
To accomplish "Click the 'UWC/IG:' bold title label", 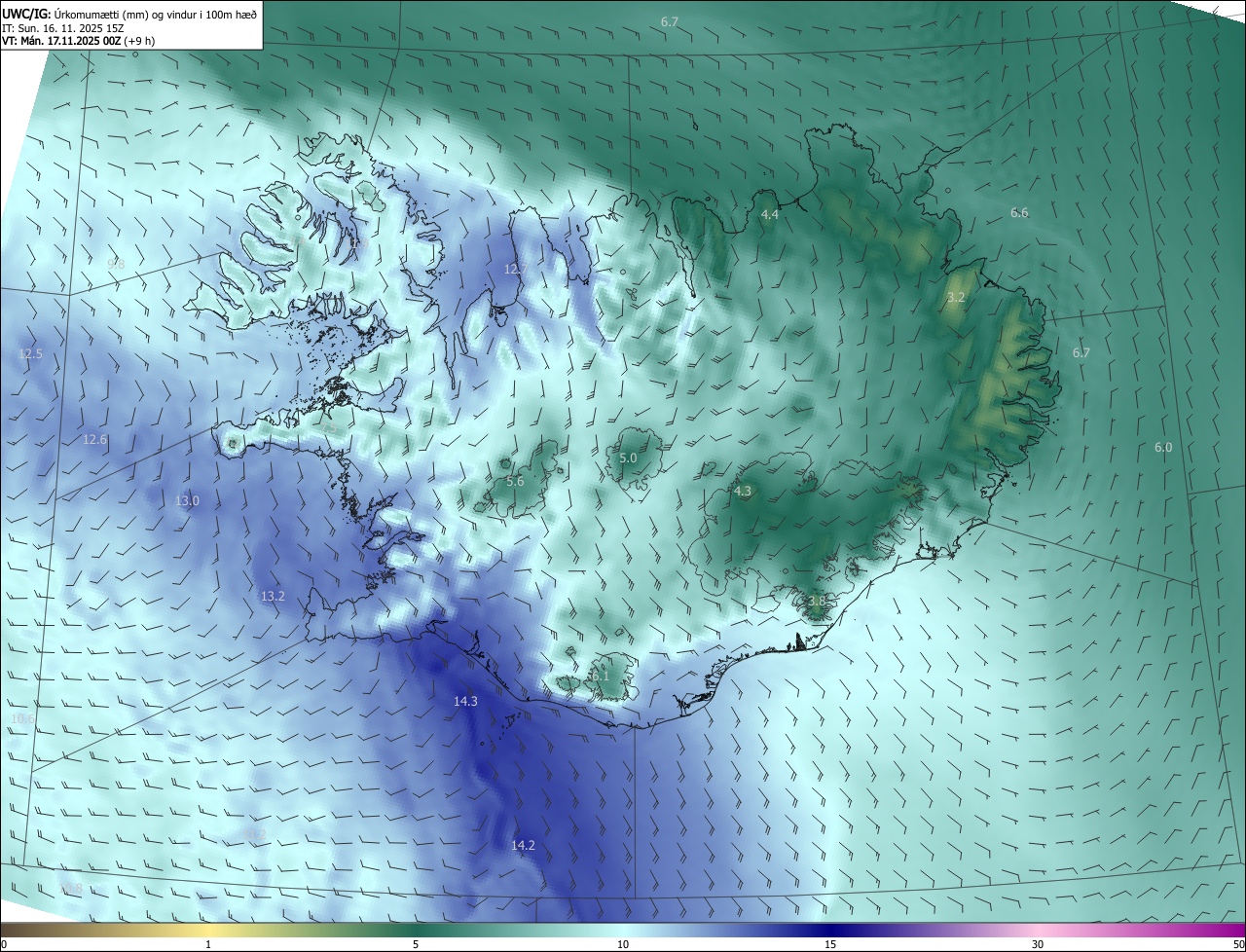I will pyautogui.click(x=26, y=15).
